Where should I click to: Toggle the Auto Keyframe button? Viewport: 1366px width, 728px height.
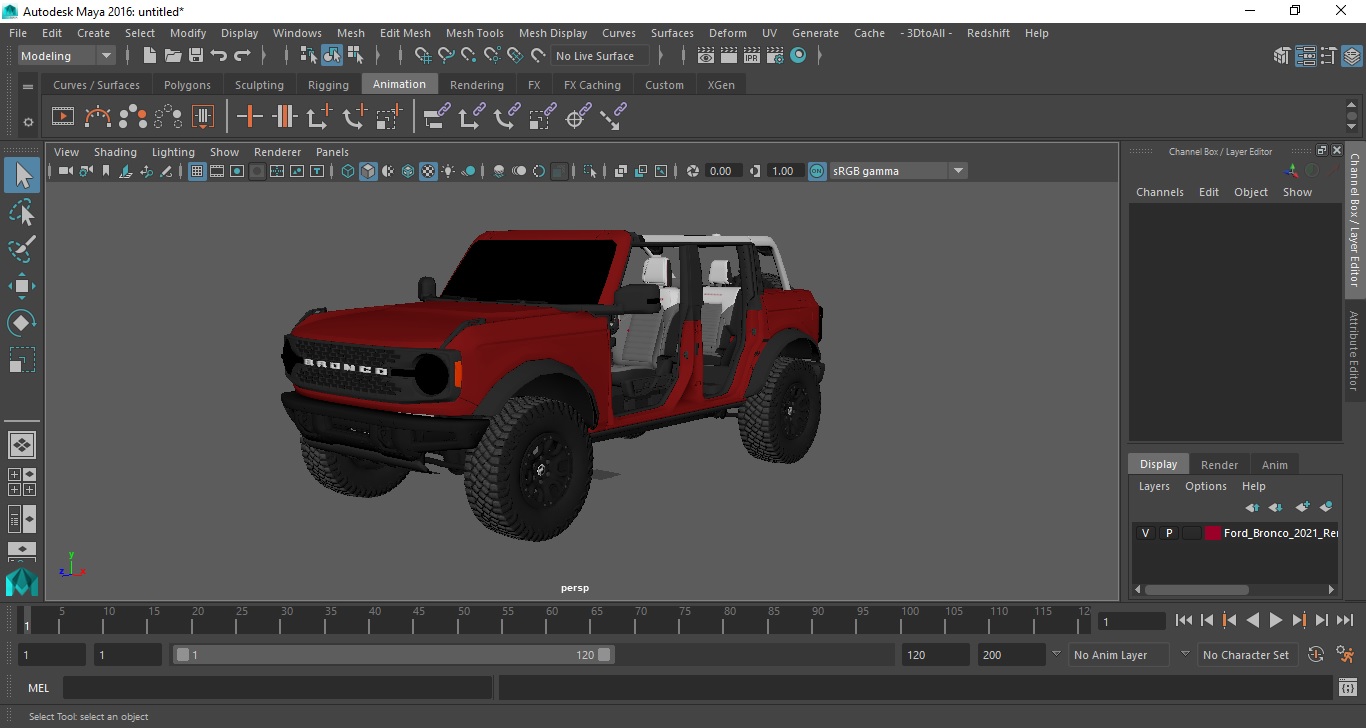click(1316, 655)
